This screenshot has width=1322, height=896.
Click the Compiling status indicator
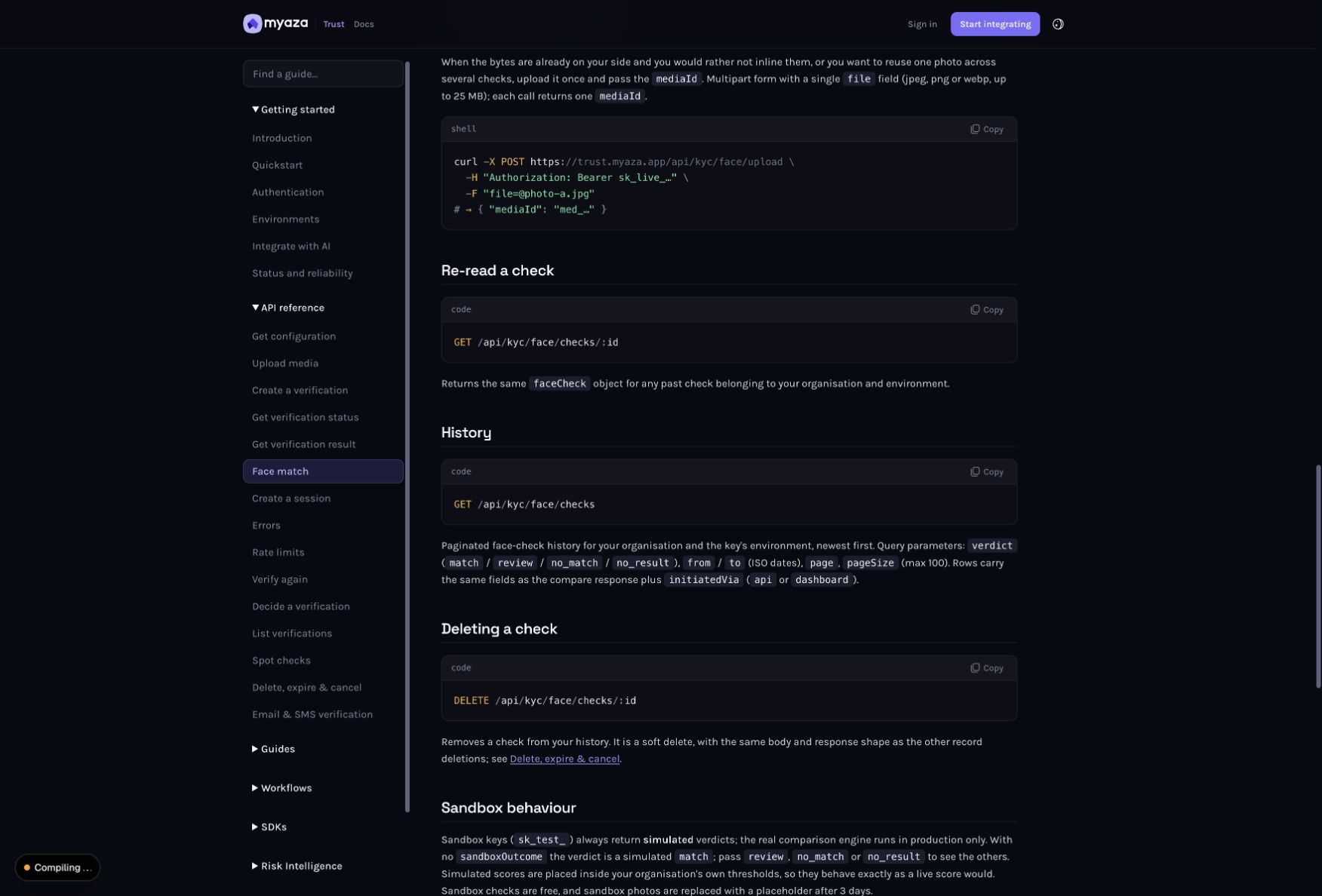click(57, 867)
